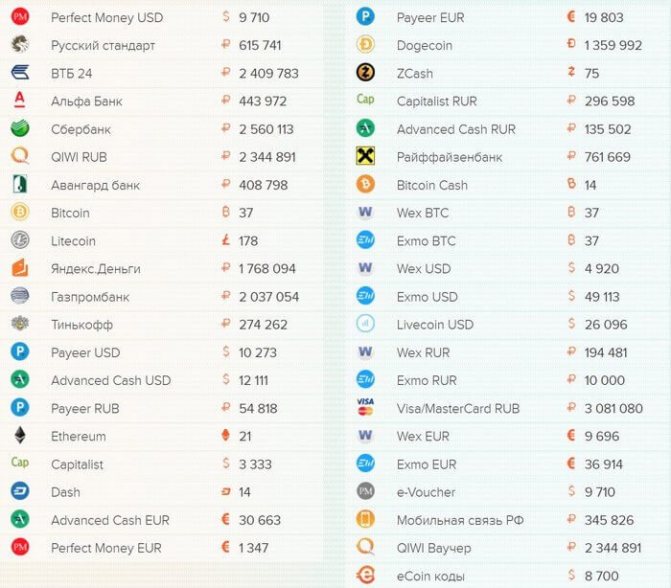Select the Litecoin currency row
Viewport: 671px width, 588px height.
pos(73,241)
